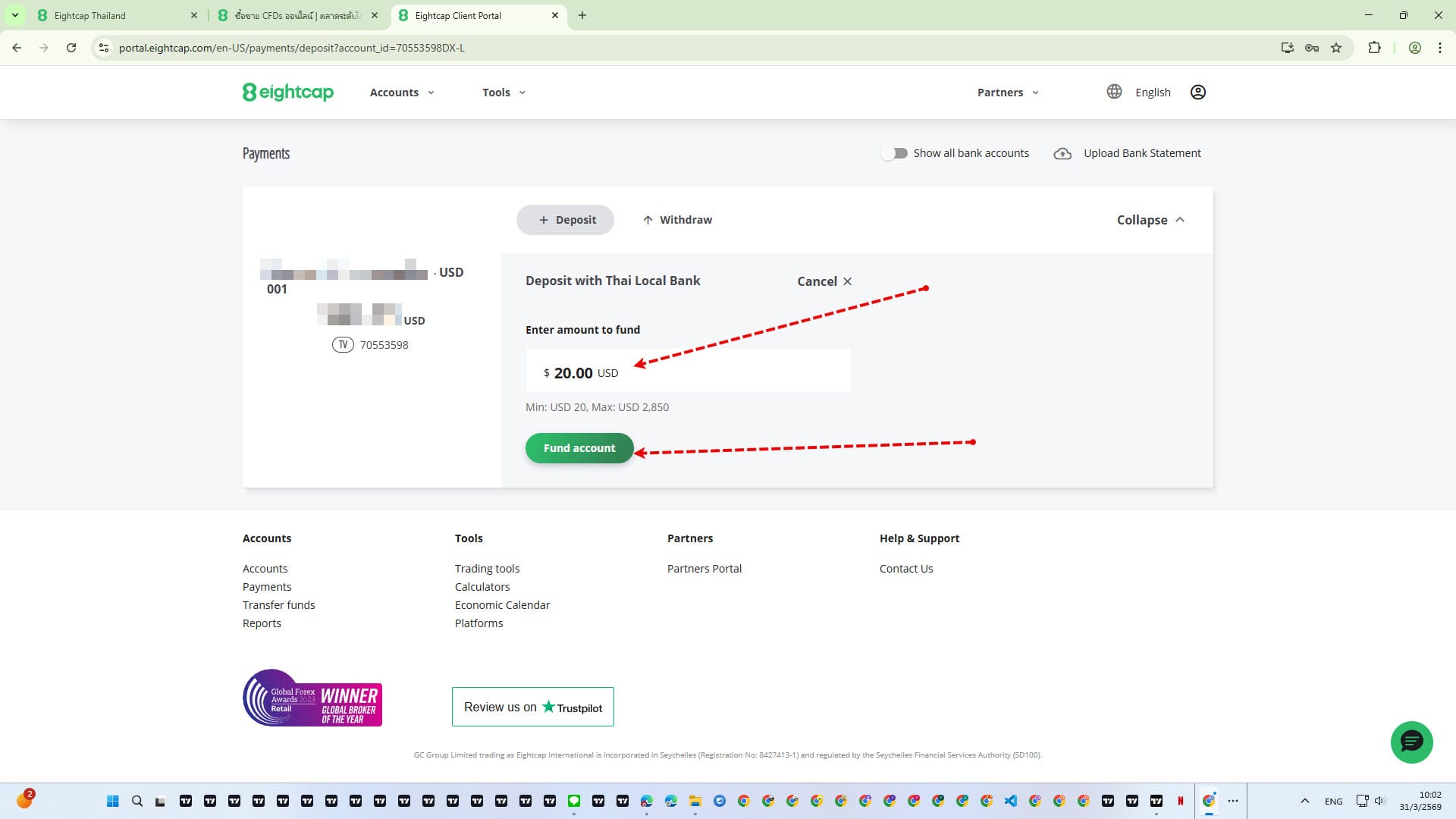Click the Upload Bank Statement cloud icon
Screen dimensions: 1456x819
click(x=1062, y=153)
